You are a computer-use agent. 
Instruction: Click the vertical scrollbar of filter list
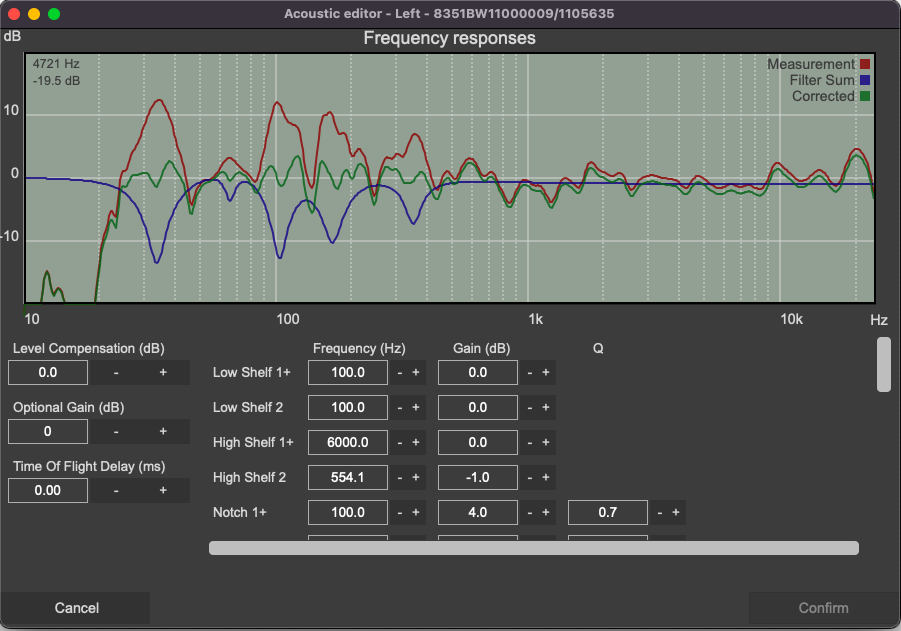coord(883,365)
